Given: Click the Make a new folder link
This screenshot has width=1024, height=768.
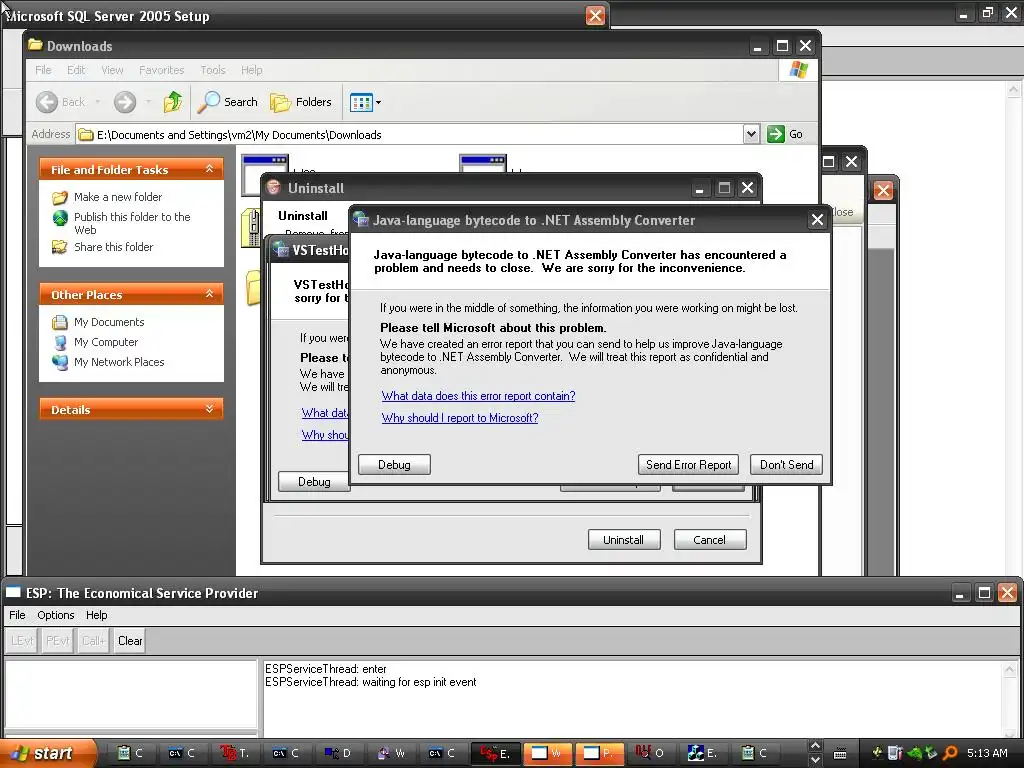Looking at the screenshot, I should tap(118, 197).
